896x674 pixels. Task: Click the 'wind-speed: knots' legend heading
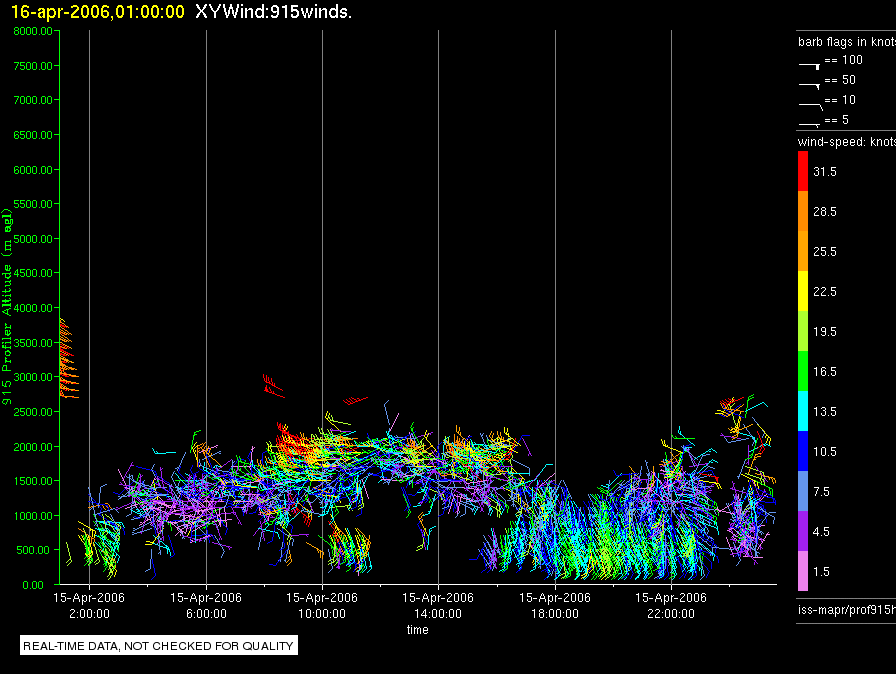(847, 142)
